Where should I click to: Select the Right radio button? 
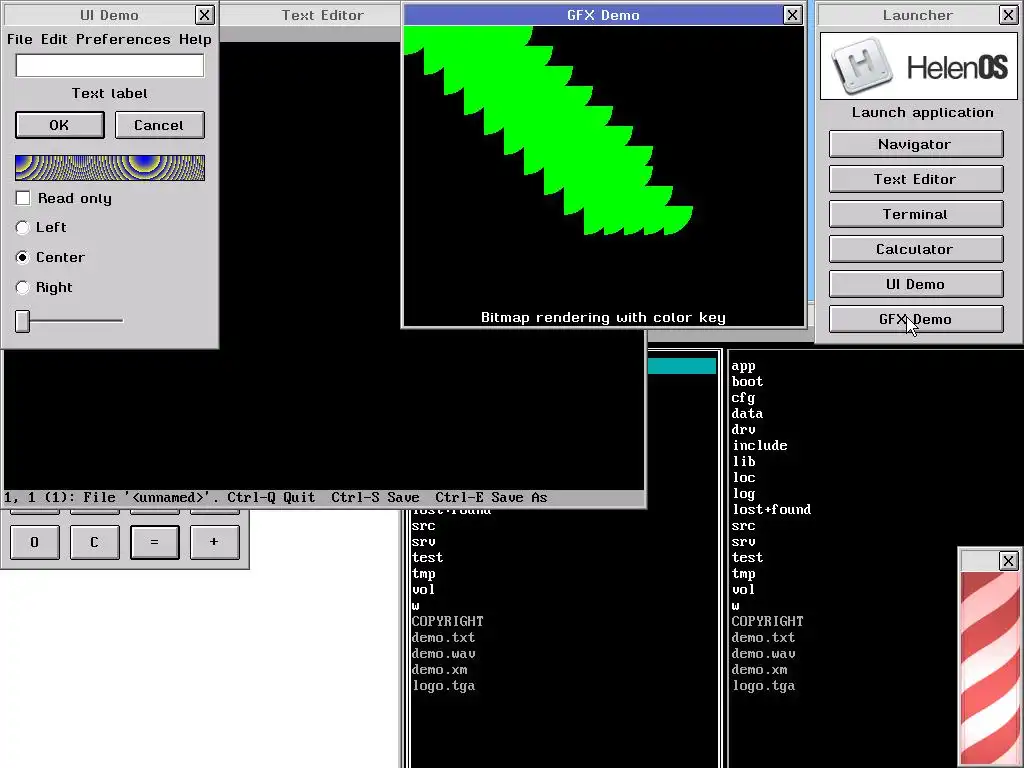click(23, 287)
